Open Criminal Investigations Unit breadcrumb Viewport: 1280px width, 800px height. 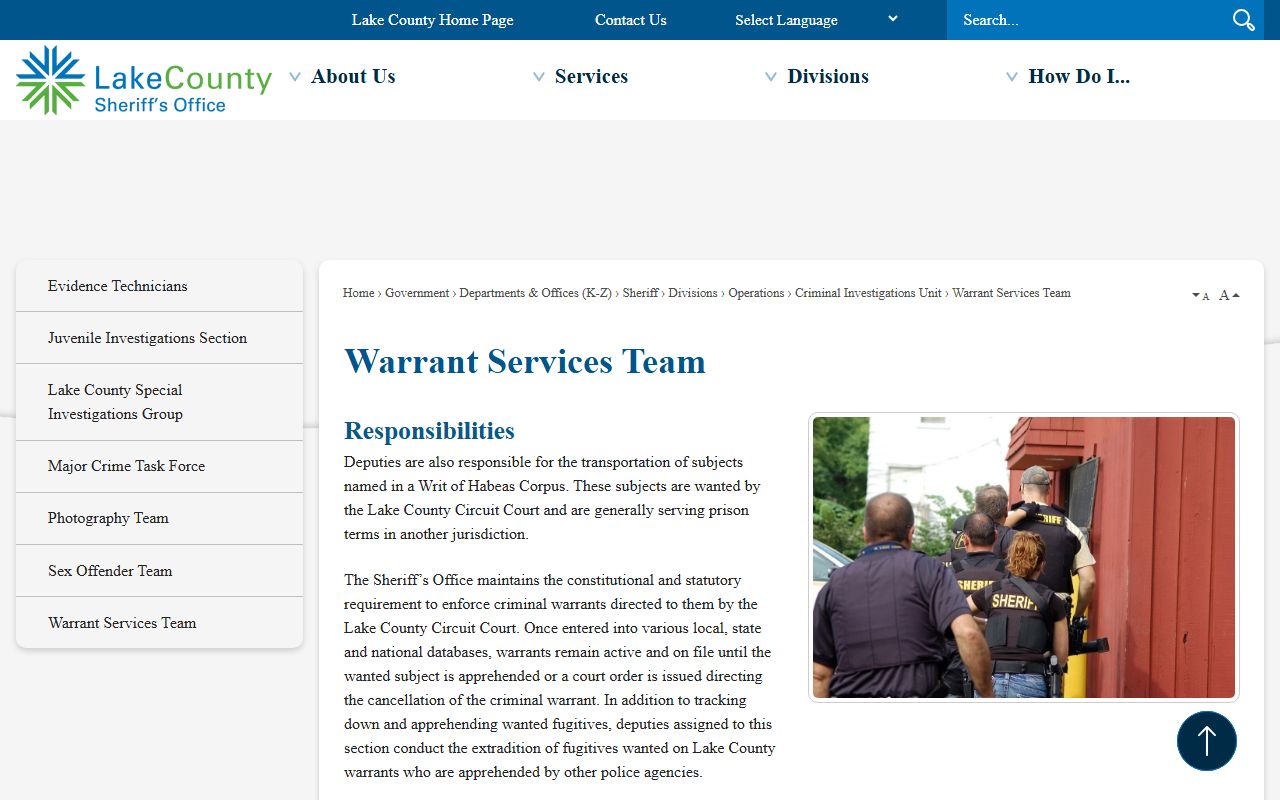pos(868,293)
